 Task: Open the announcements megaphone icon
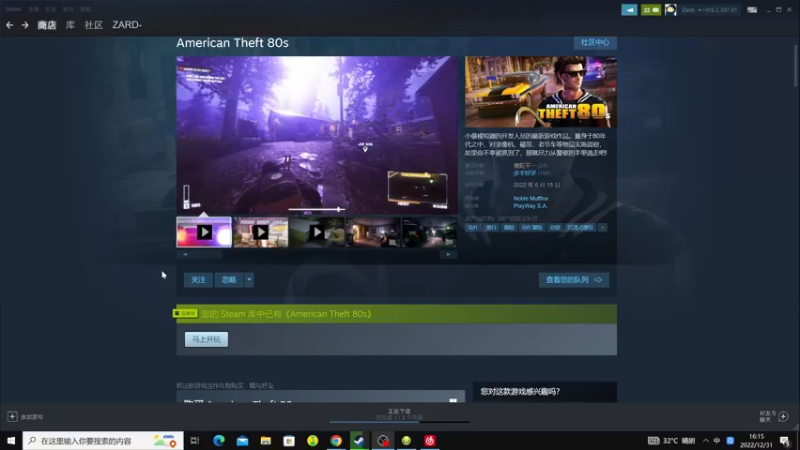(x=629, y=10)
